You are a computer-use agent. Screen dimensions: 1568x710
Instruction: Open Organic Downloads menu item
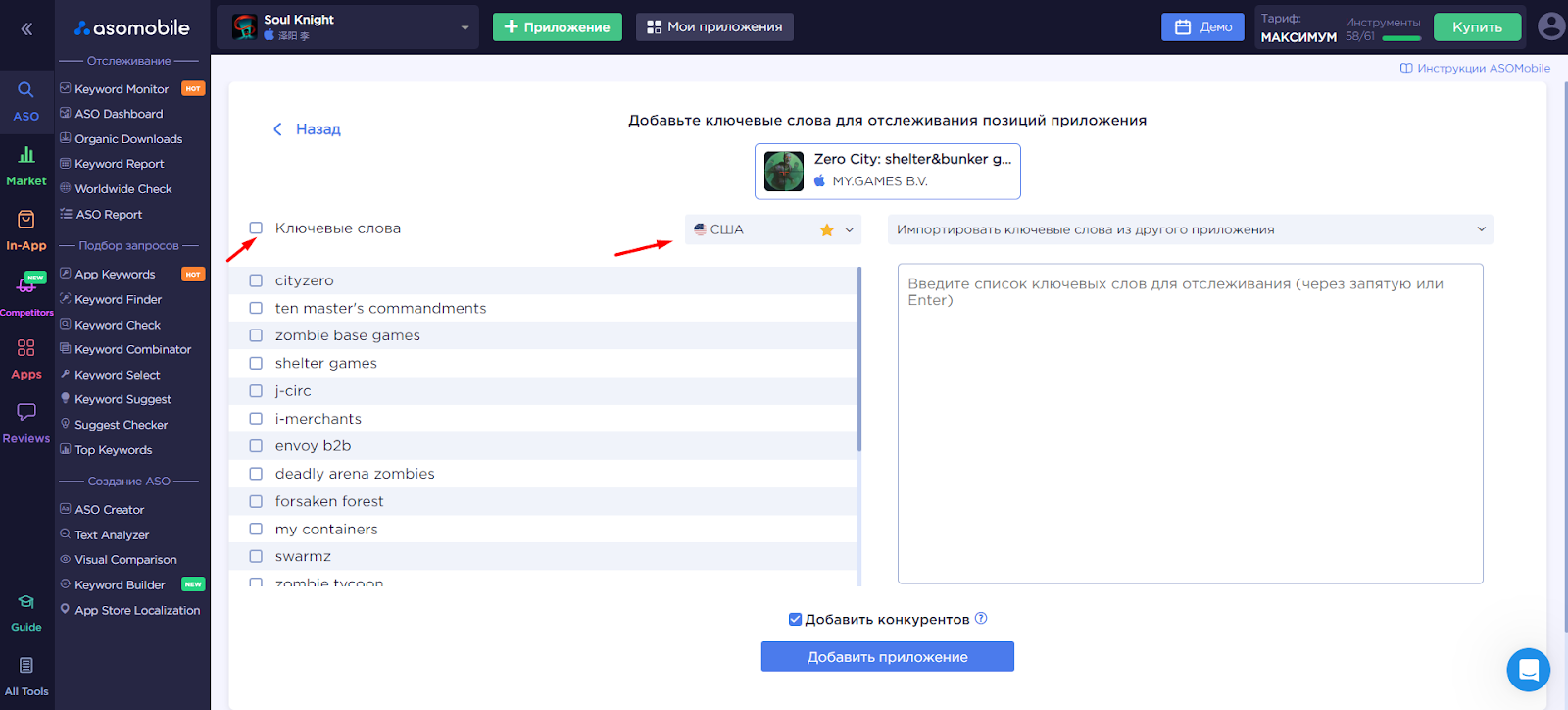tap(128, 139)
